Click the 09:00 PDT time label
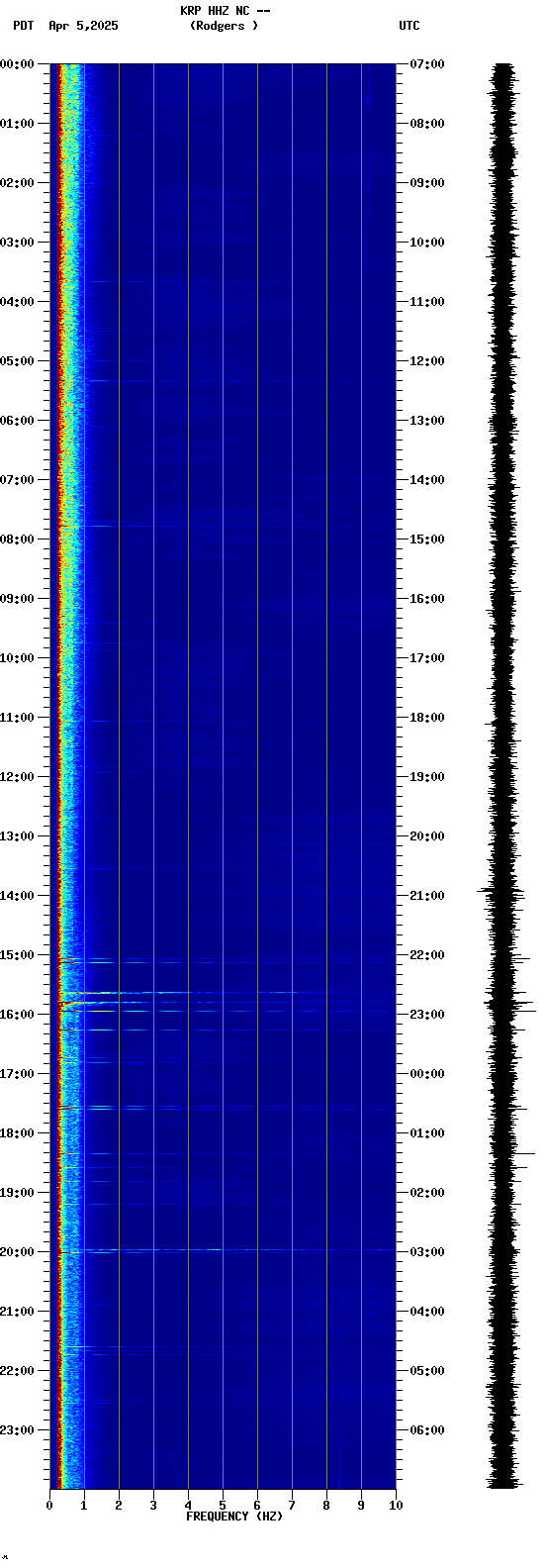This screenshot has height=1568, width=546. click(18, 599)
